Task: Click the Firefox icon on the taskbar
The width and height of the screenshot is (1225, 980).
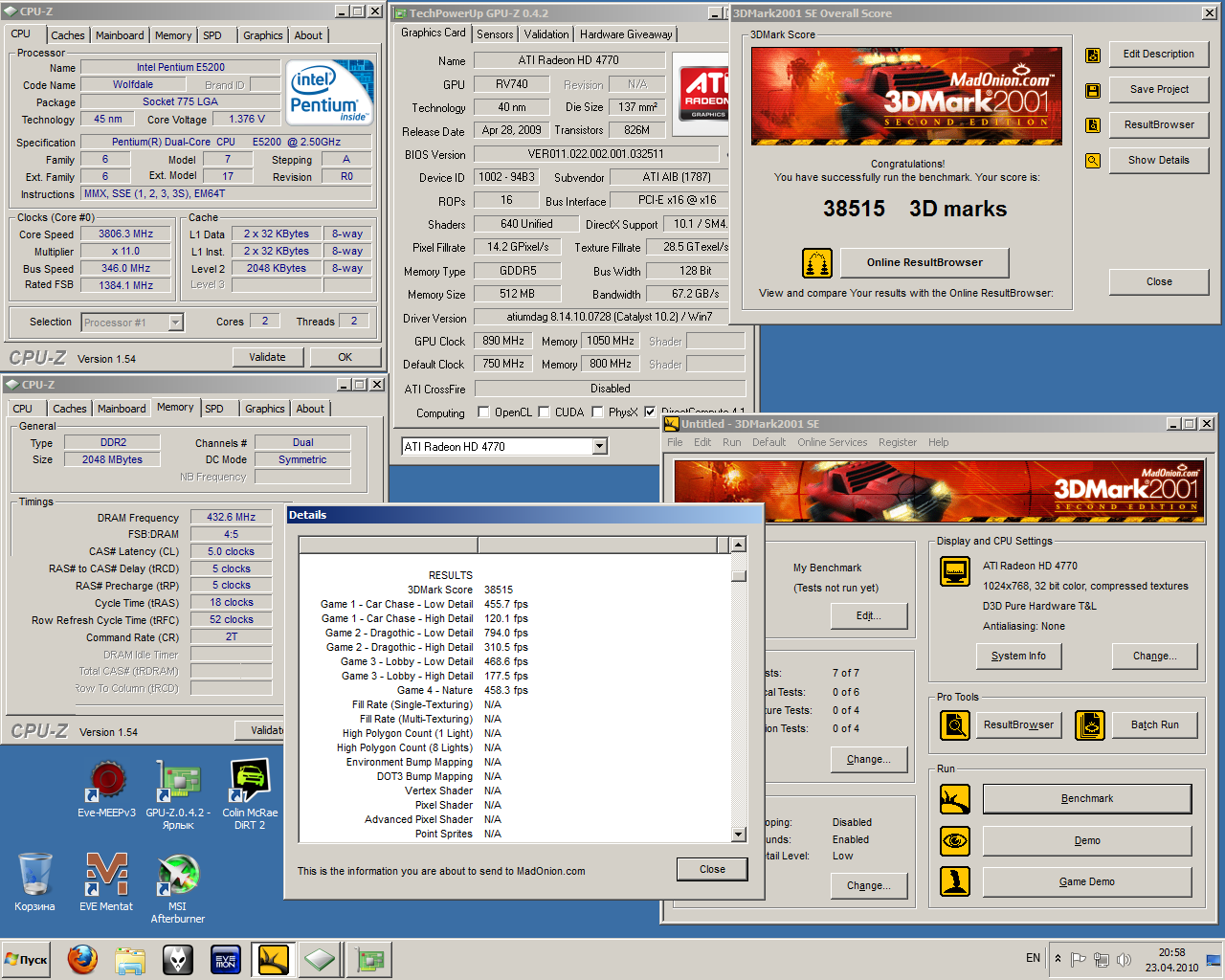Action: pos(82,959)
